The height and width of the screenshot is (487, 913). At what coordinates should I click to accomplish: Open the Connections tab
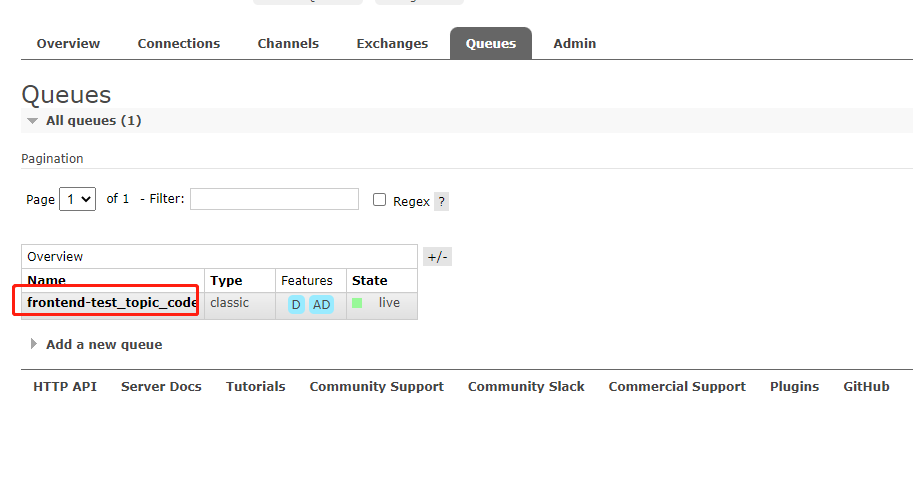(x=179, y=44)
